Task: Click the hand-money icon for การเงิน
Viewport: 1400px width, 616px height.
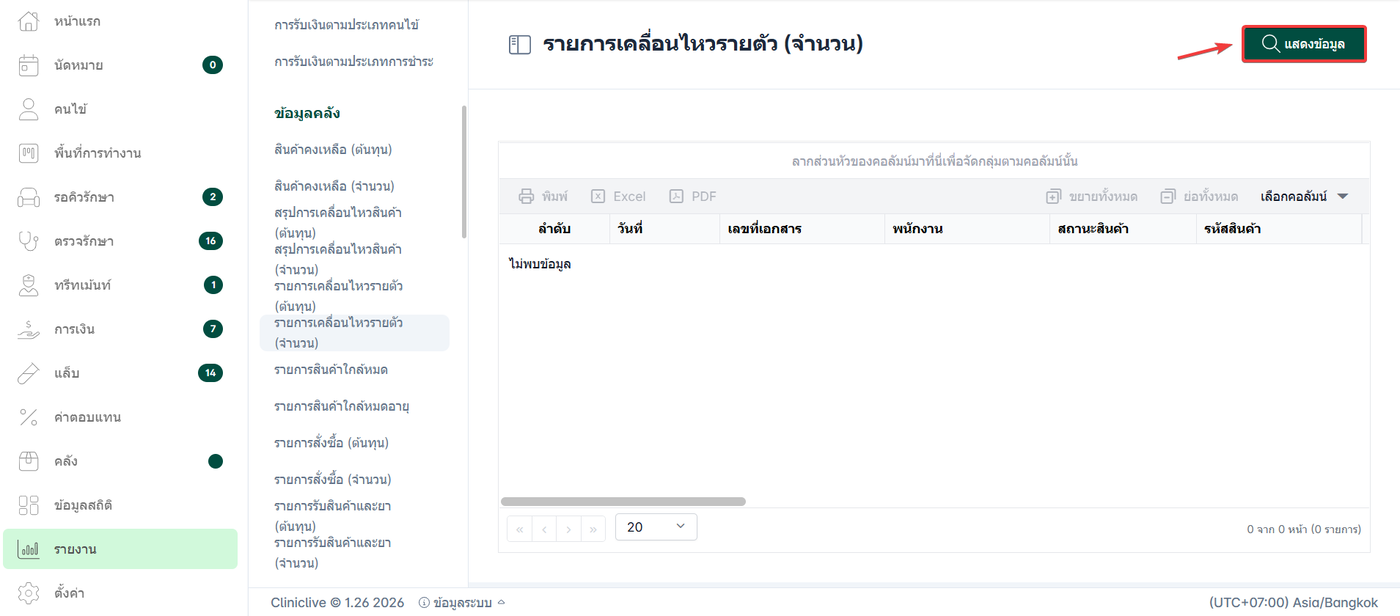Action: 29,329
